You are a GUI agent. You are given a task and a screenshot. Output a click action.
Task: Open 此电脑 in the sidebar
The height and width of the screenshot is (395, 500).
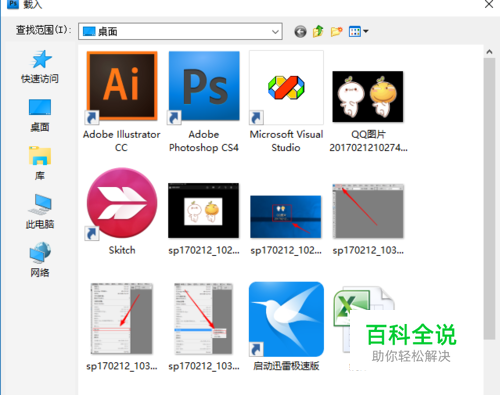point(40,212)
